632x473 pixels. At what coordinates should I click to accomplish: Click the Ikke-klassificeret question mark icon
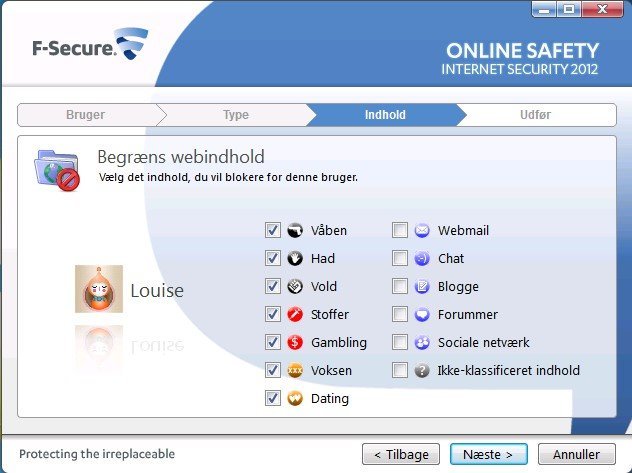coord(422,370)
